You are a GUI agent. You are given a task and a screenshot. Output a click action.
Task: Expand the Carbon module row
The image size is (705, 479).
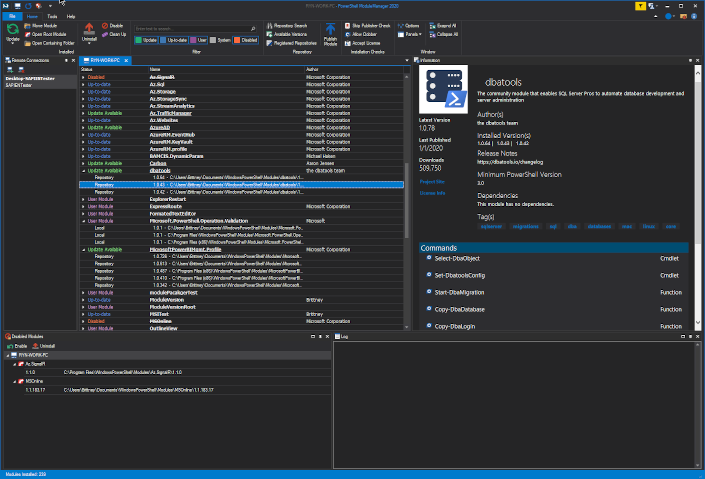coord(83,164)
